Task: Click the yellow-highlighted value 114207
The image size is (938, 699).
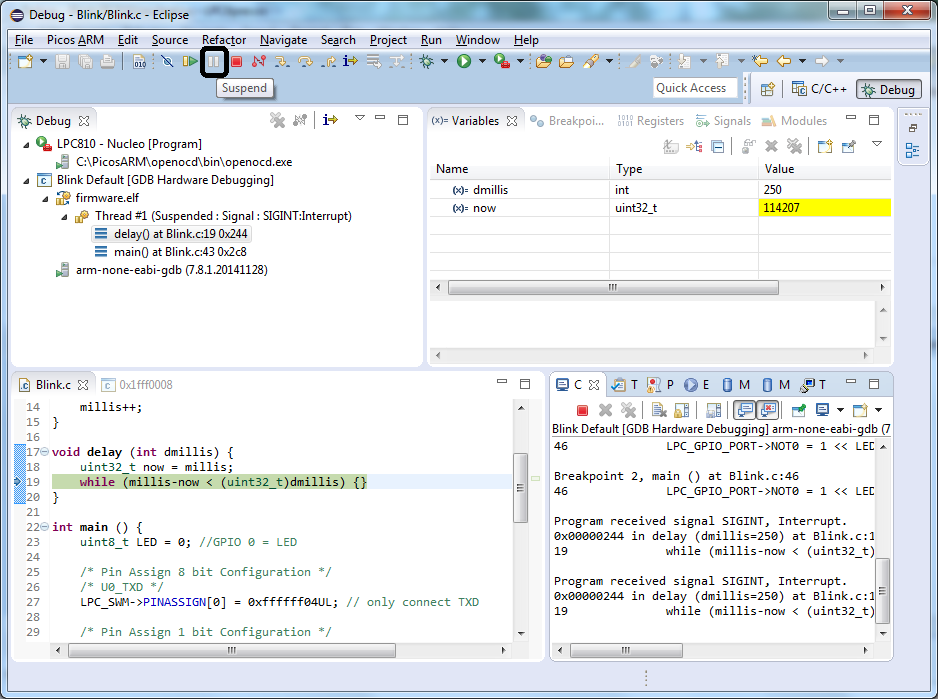Action: pos(824,208)
